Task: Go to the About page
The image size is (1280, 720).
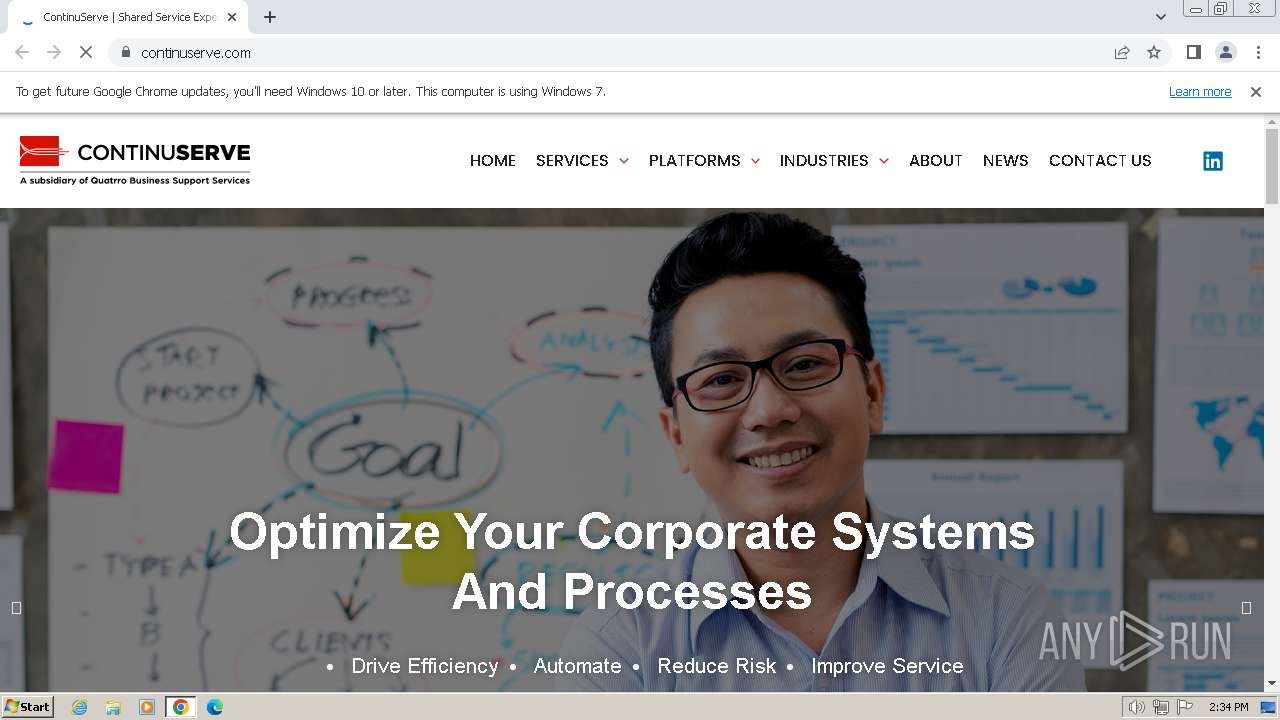Action: 936,161
